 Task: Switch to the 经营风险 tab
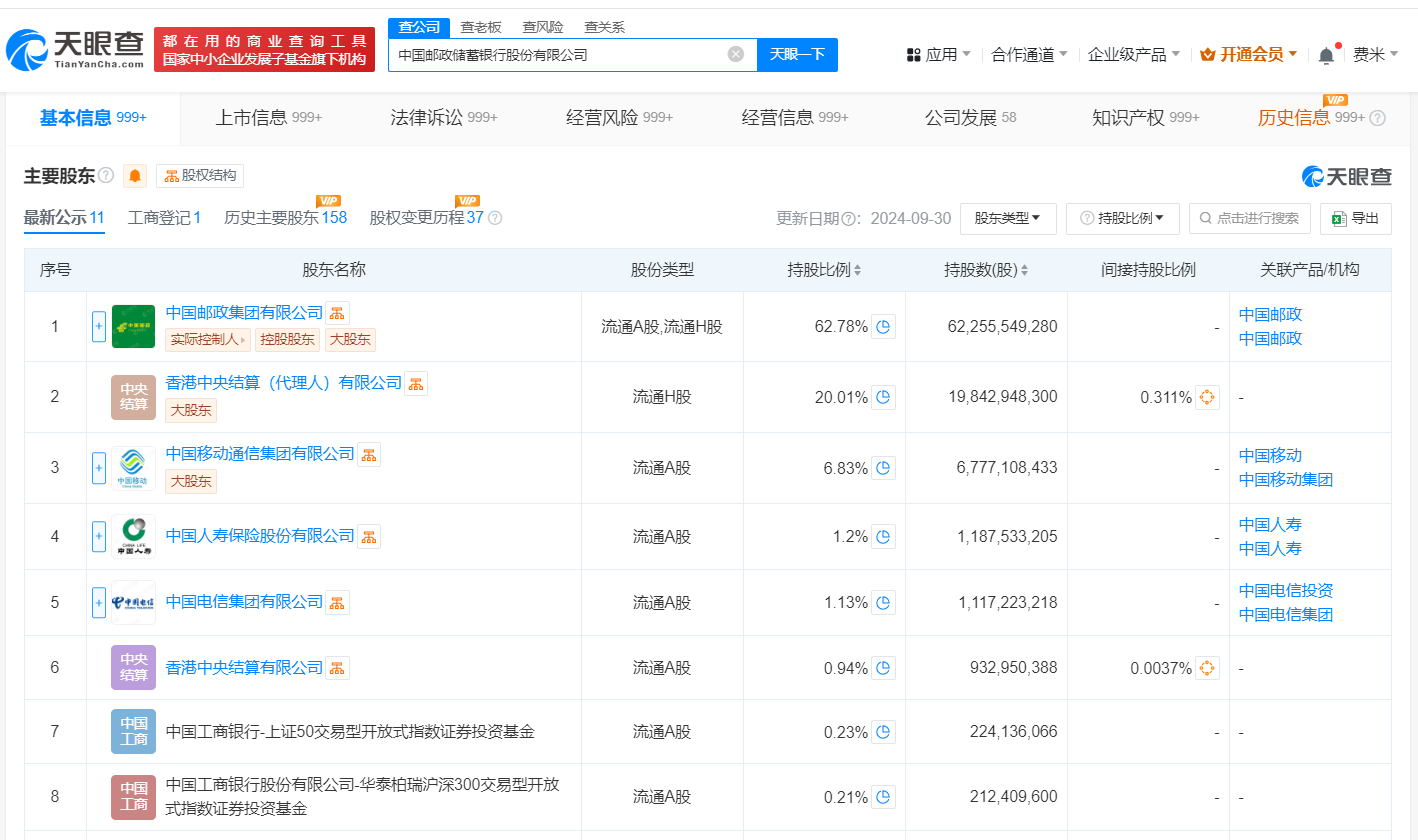[x=619, y=118]
